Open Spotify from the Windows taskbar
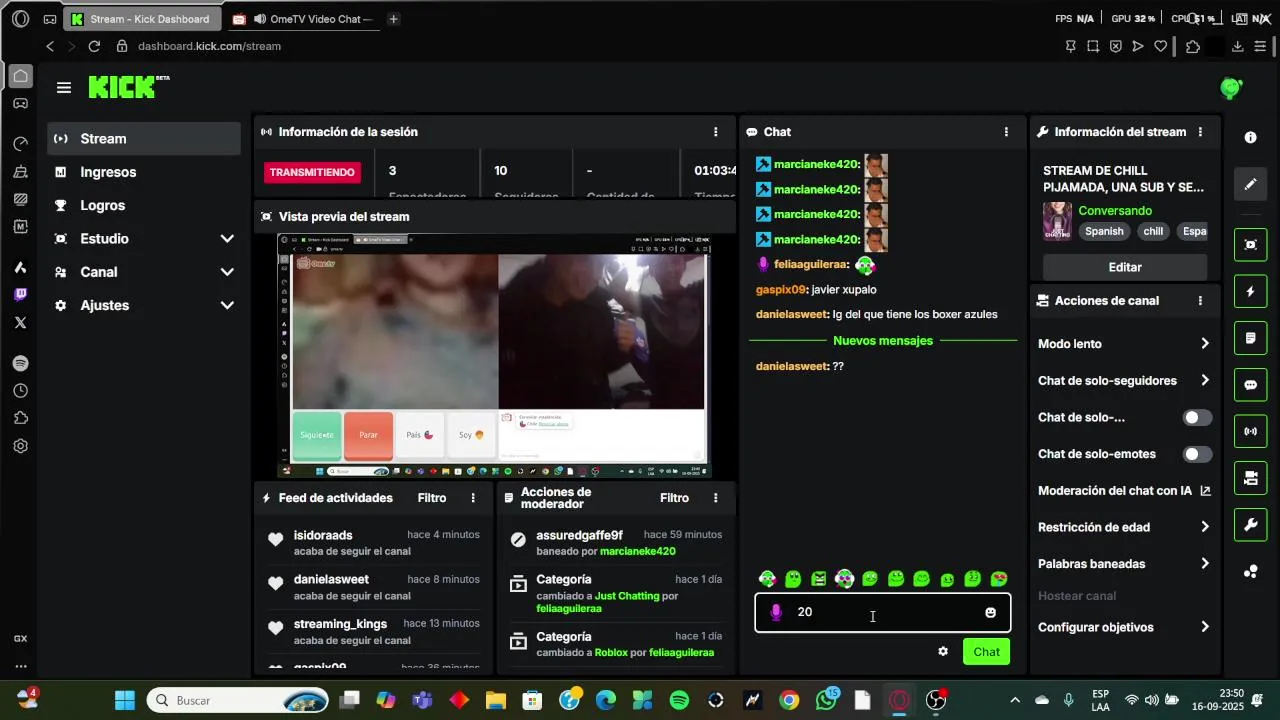1280x720 pixels. coord(679,700)
